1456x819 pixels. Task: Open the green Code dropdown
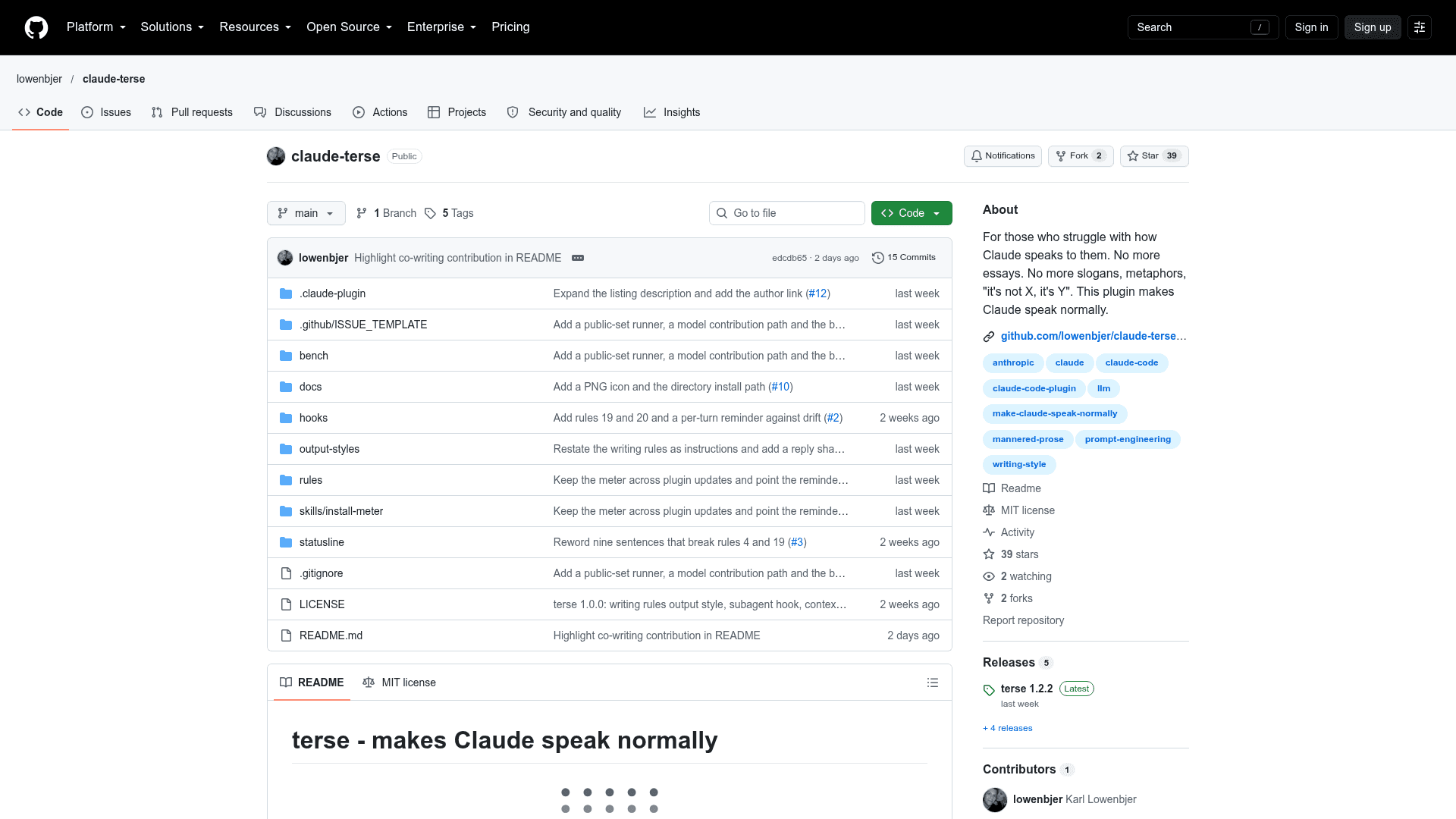[x=912, y=213]
